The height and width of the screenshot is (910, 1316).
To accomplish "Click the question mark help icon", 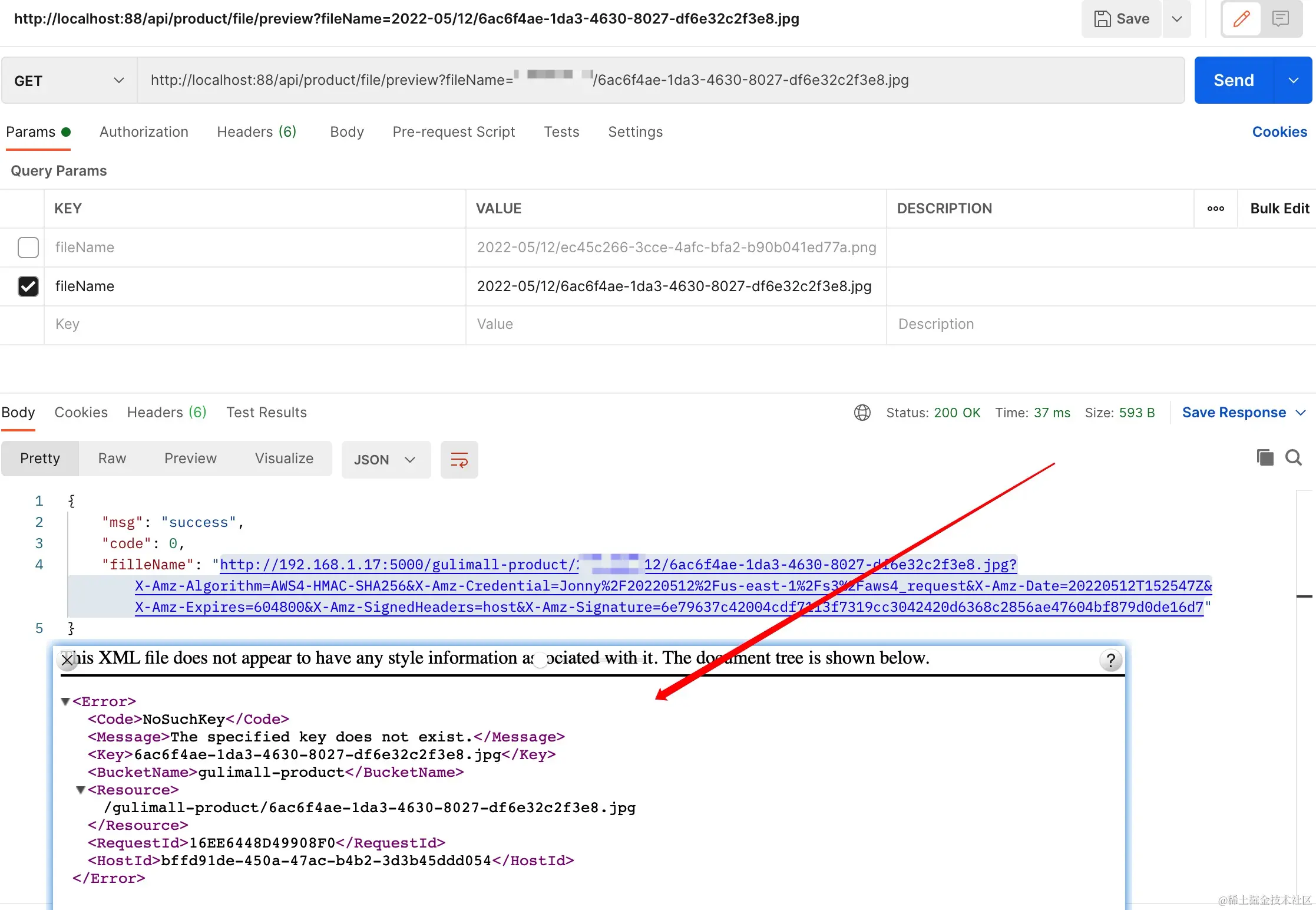I will click(1110, 660).
